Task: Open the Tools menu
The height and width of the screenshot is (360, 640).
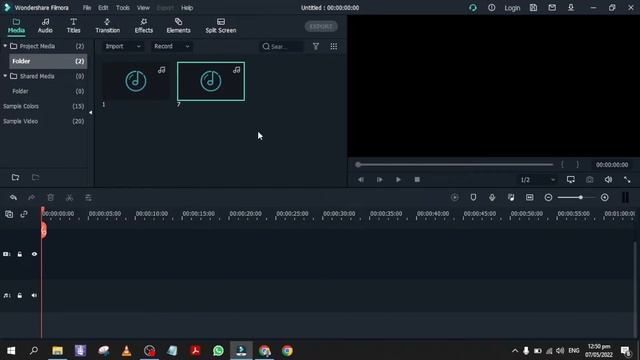Action: tap(122, 8)
